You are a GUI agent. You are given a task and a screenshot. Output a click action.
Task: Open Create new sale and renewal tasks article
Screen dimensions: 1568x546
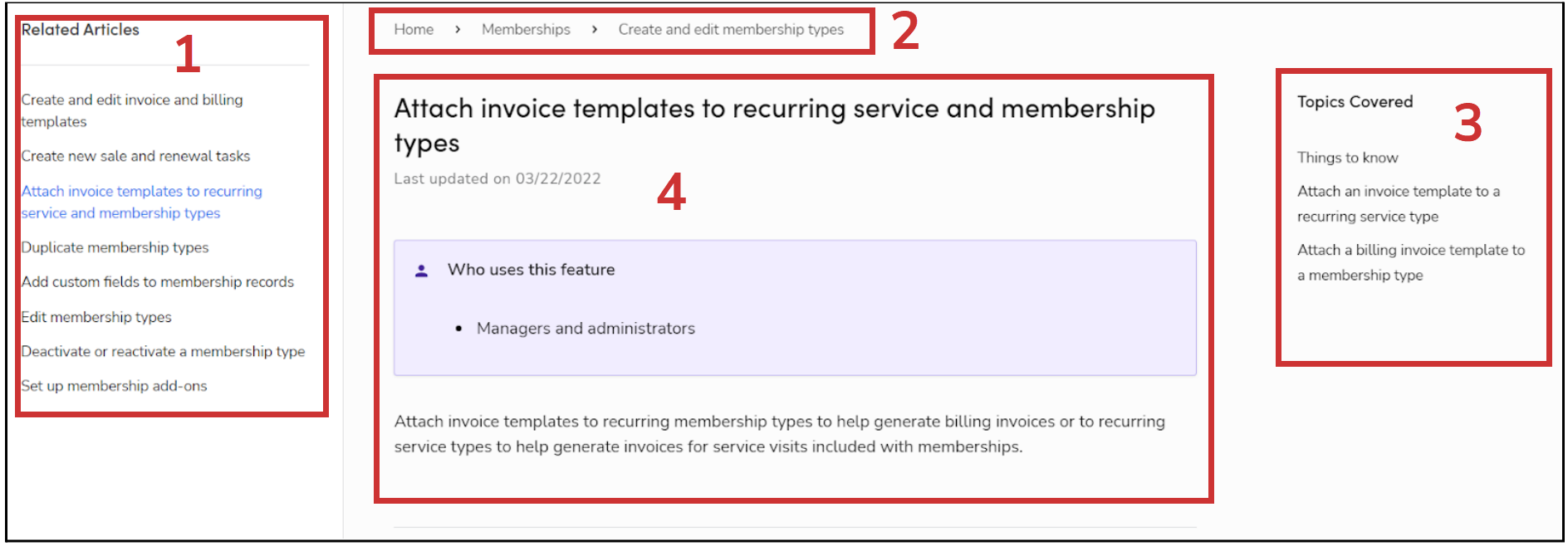pyautogui.click(x=135, y=155)
